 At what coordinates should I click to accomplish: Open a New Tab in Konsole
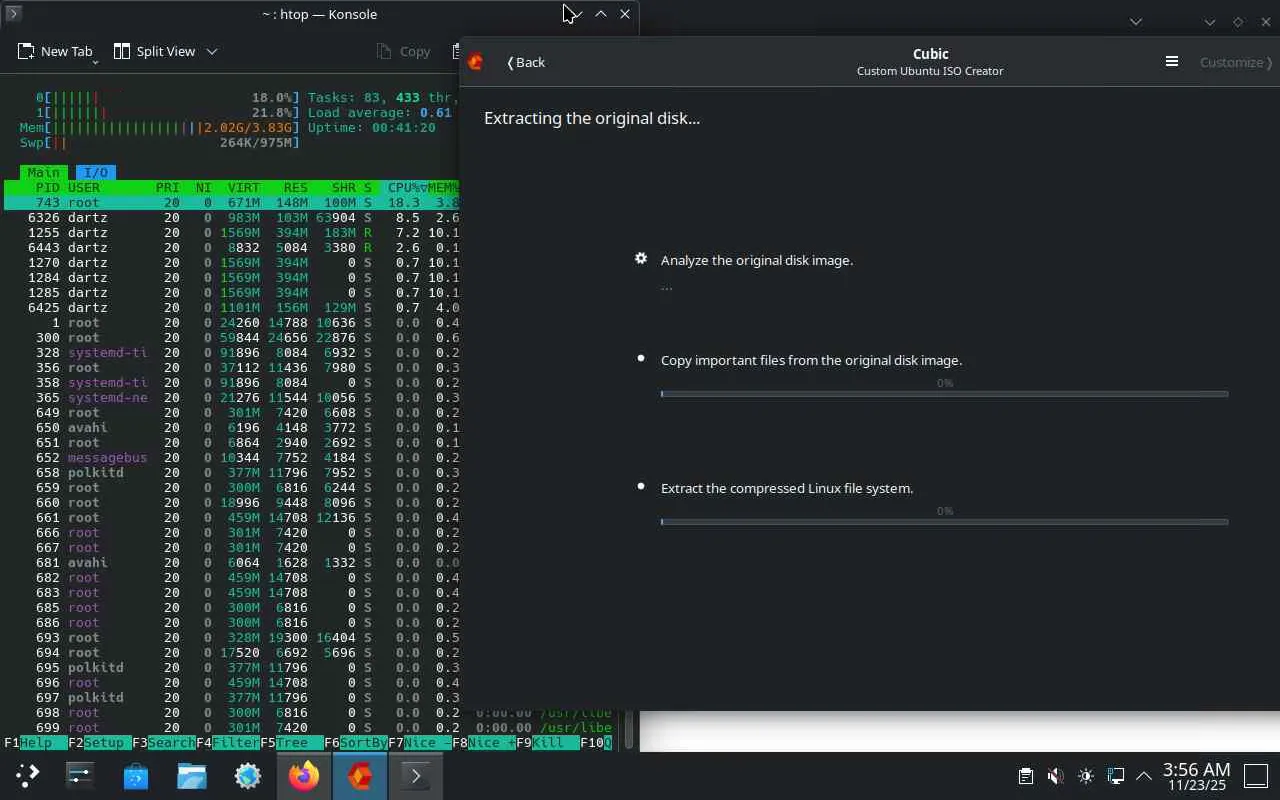click(x=55, y=51)
